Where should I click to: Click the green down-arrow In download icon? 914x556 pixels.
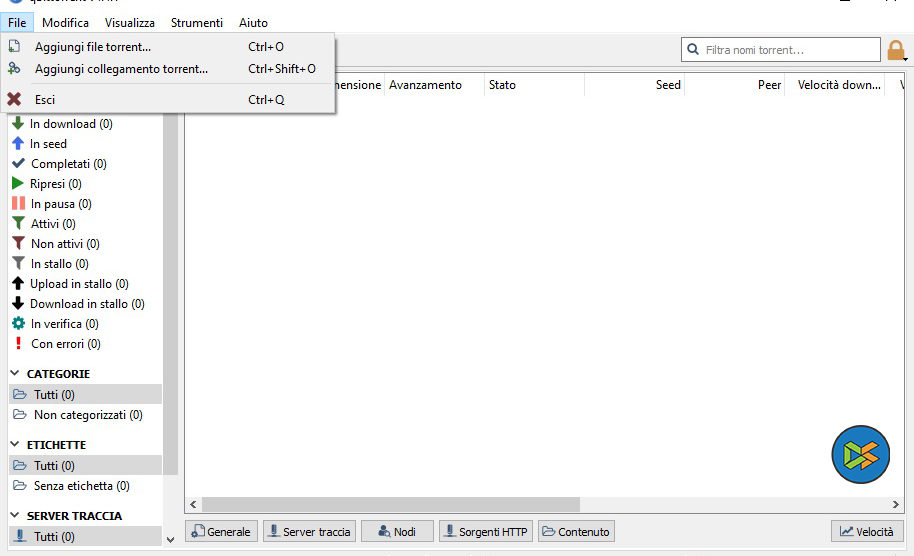tap(18, 123)
